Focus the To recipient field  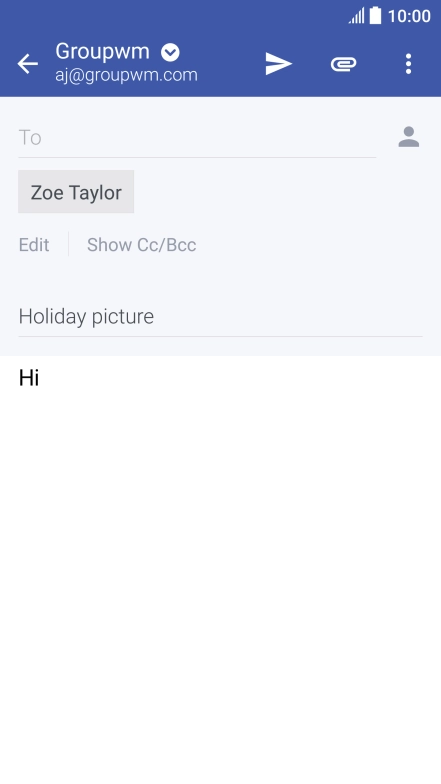point(198,138)
